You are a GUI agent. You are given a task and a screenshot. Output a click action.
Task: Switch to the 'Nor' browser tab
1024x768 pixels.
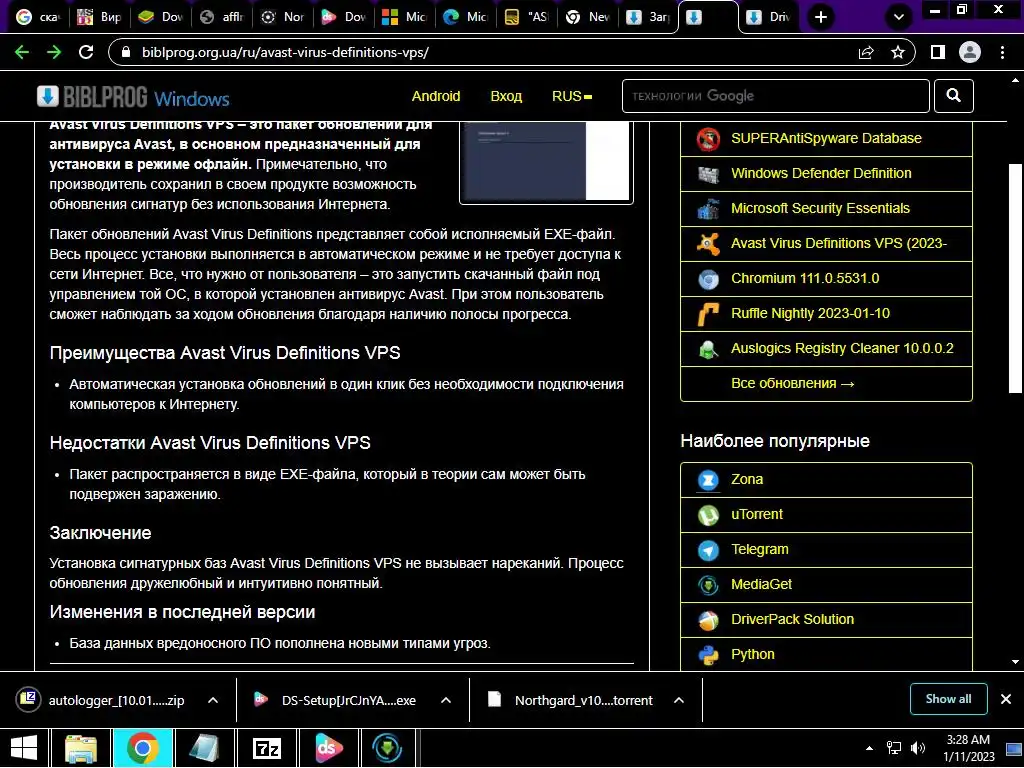[x=283, y=17]
